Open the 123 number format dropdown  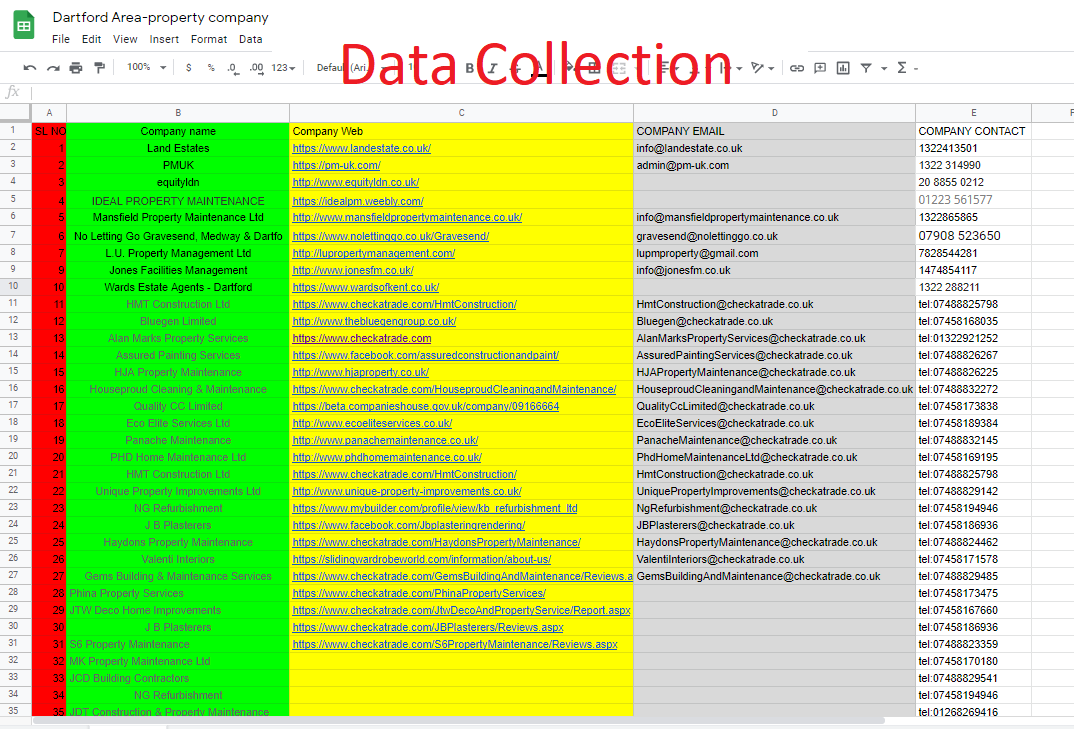(x=283, y=67)
